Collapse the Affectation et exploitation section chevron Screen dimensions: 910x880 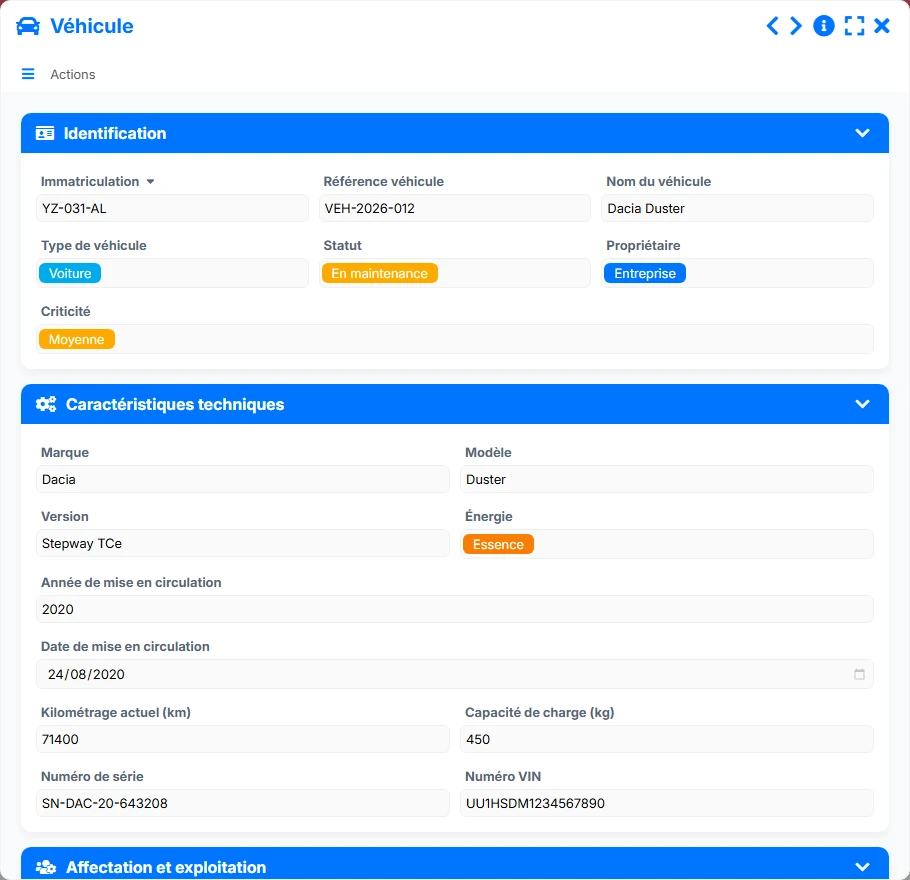tap(862, 867)
